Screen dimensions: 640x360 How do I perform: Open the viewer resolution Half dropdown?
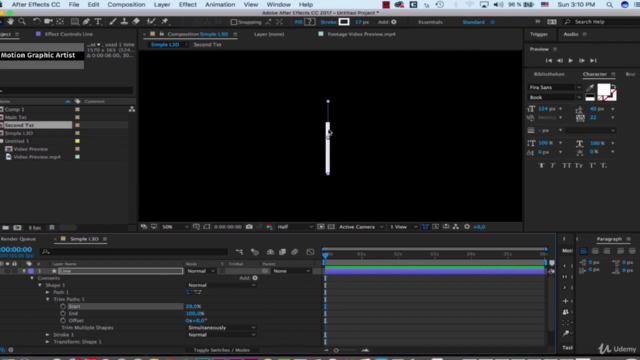[295, 227]
